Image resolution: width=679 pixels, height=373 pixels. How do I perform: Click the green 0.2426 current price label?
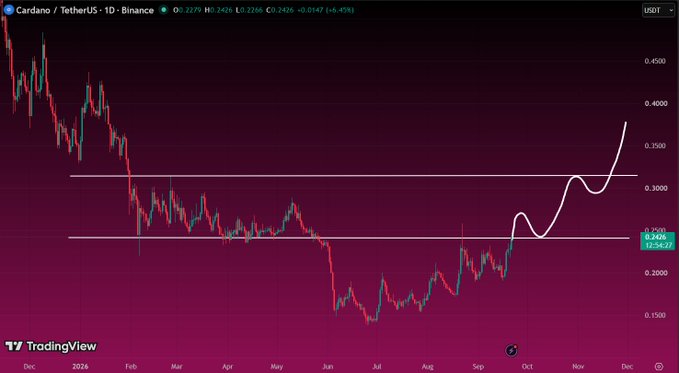point(656,237)
